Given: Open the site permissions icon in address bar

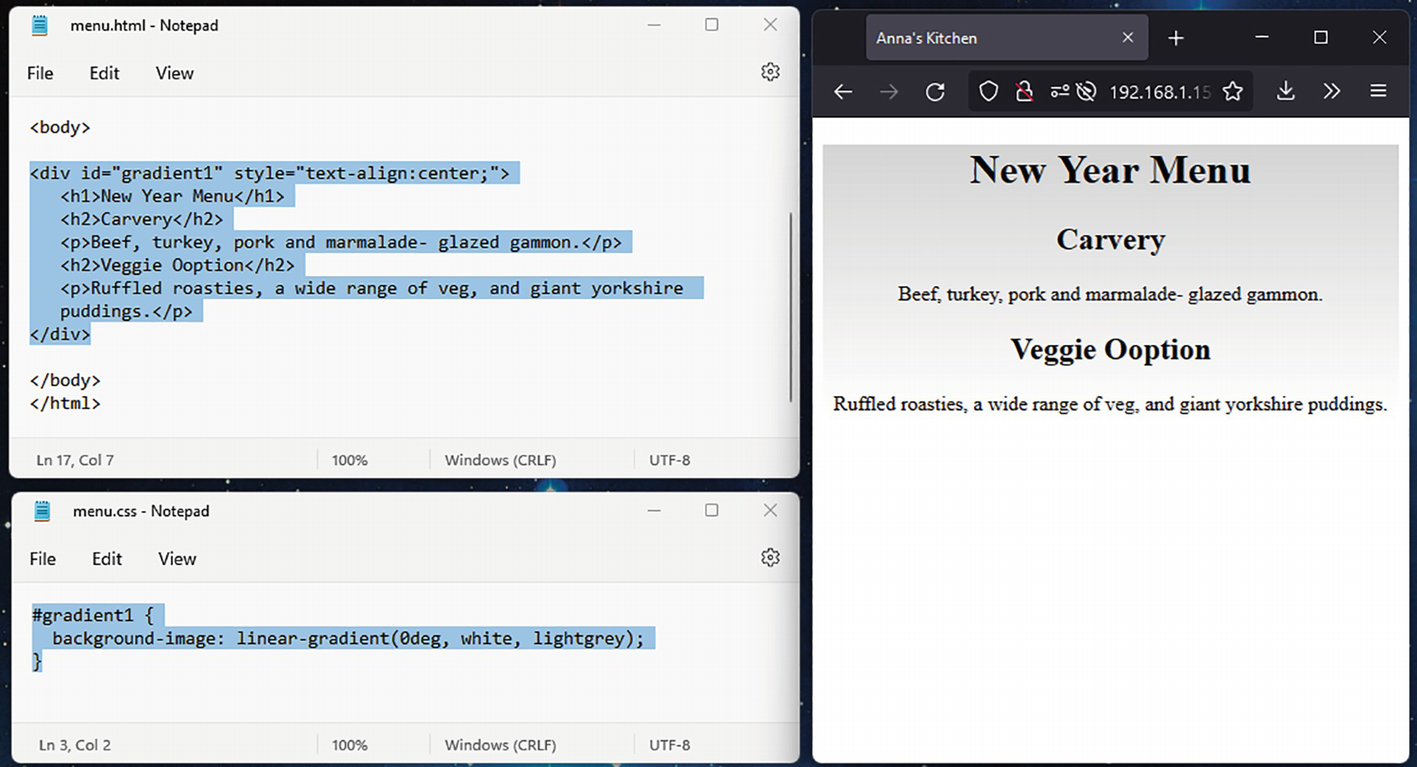Looking at the screenshot, I should (x=1059, y=92).
